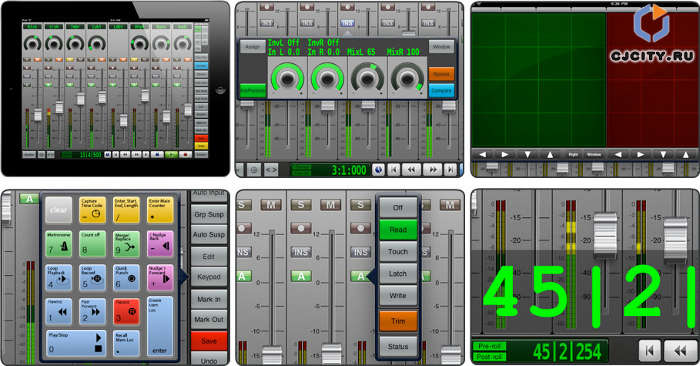Click Window button in plug-in knob panel

tap(442, 46)
